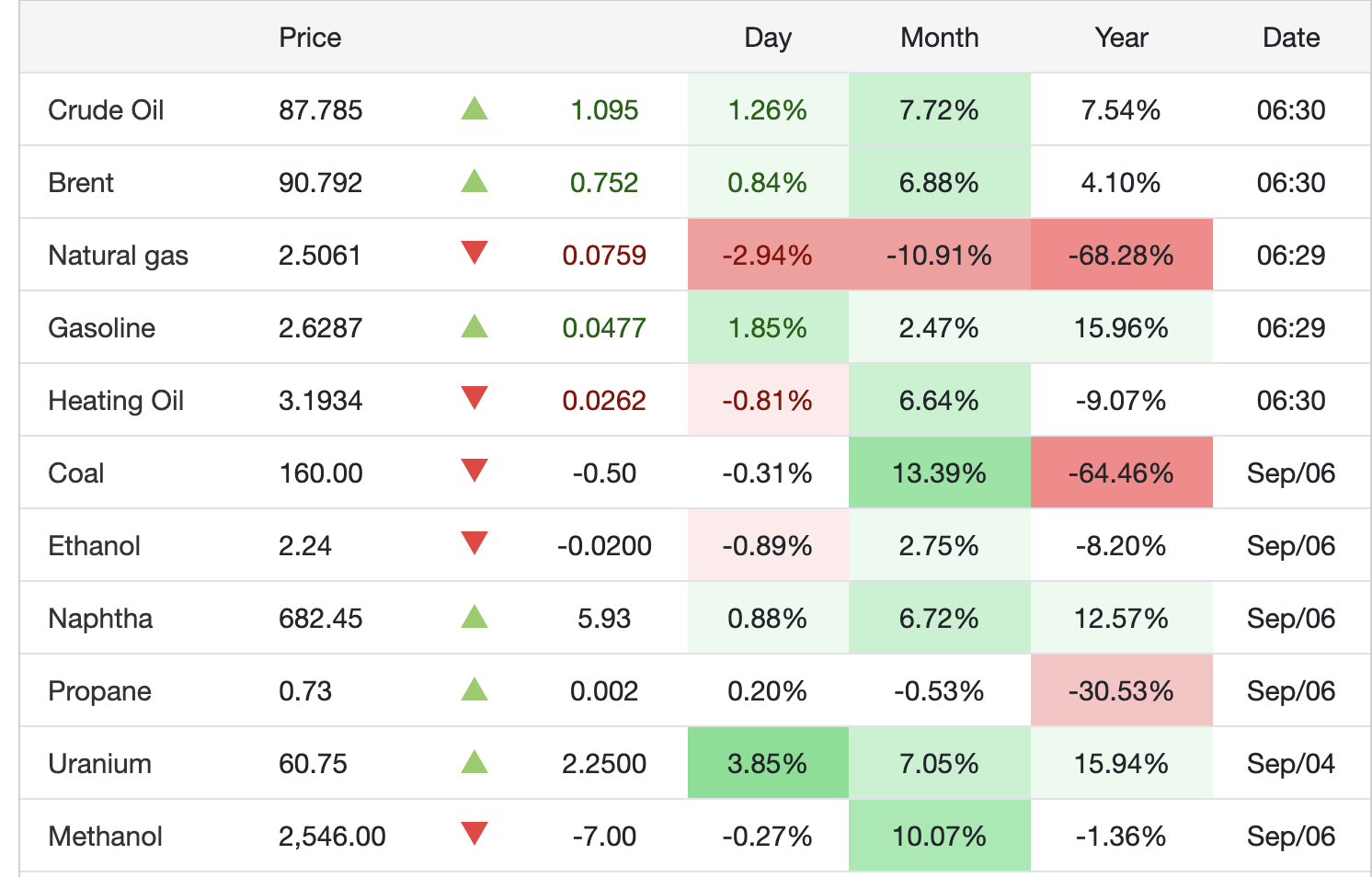Image resolution: width=1372 pixels, height=877 pixels.
Task: Select Uranium price 60.75
Action: [314, 764]
